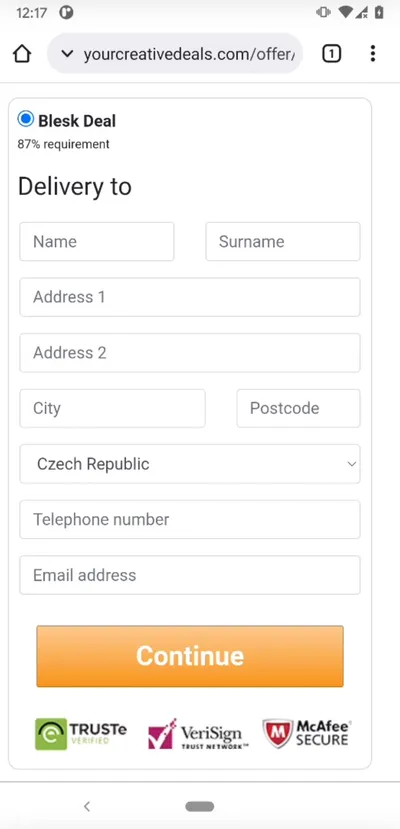Select the Address 1 field
This screenshot has width=400, height=829.
(x=190, y=297)
